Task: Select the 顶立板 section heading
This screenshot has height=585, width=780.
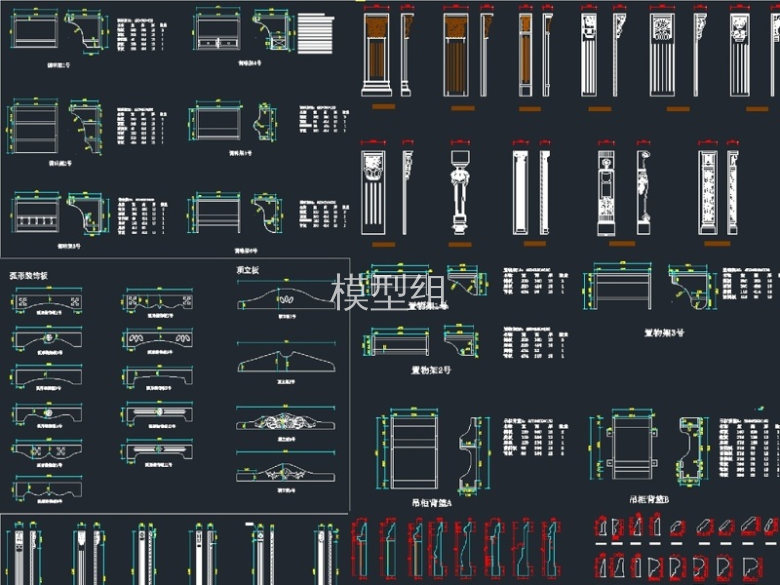Action: [x=249, y=271]
